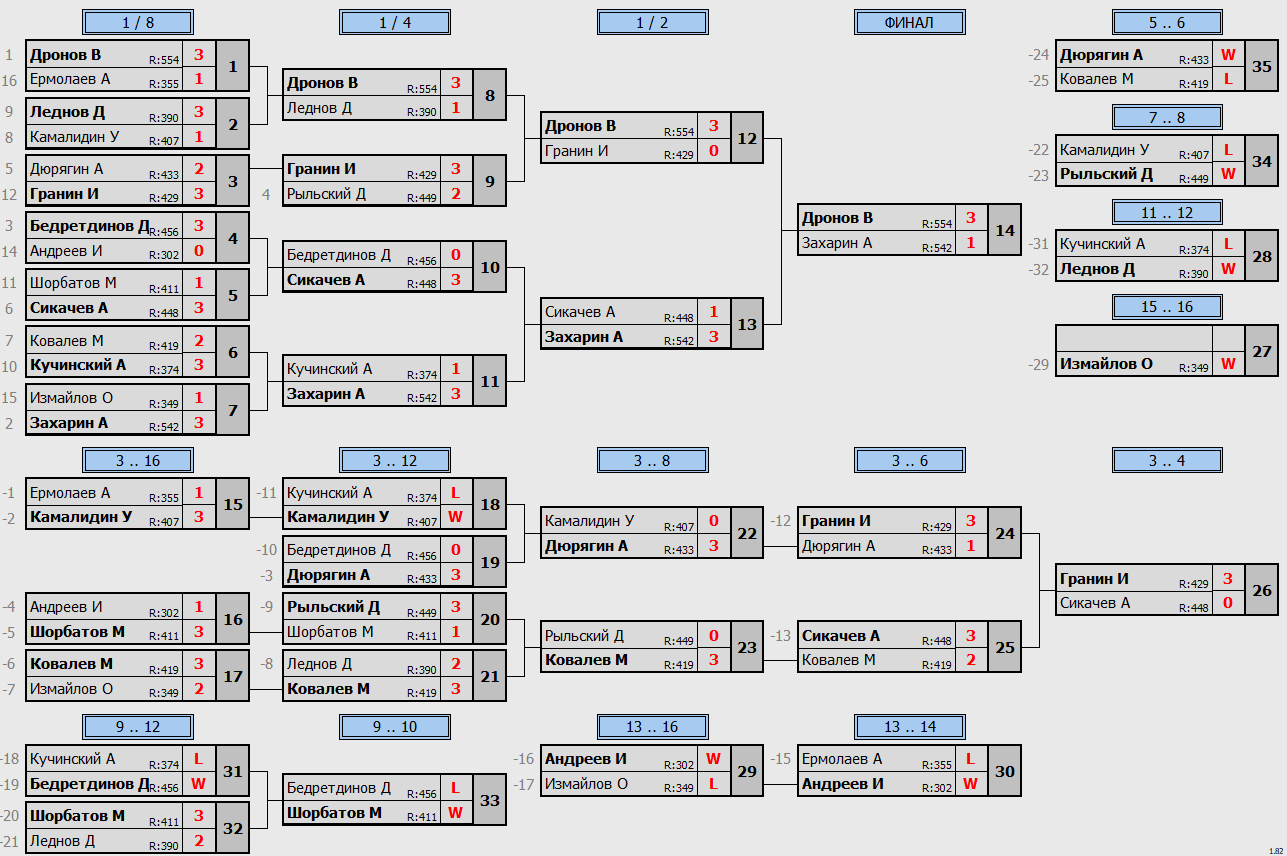Image resolution: width=1287 pixels, height=856 pixels.
Task: Click the 13 .. 14 bracket header
Action: tap(909, 727)
